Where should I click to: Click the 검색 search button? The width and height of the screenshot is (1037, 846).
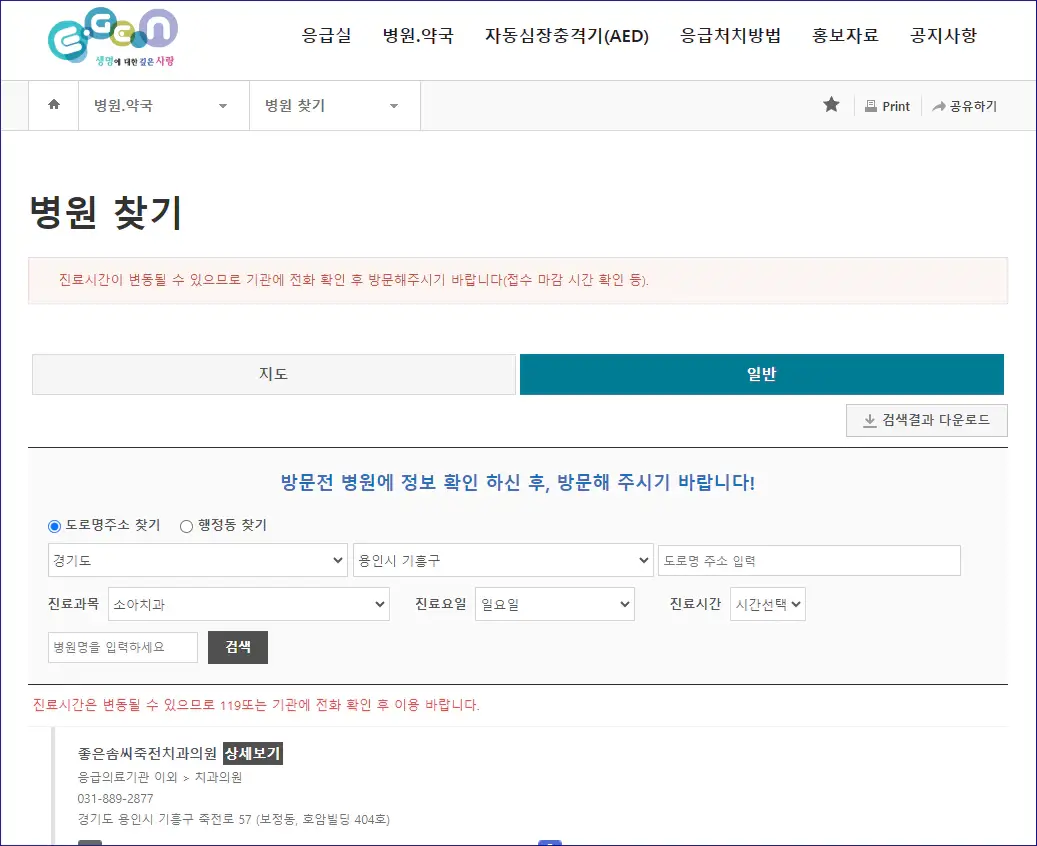tap(237, 647)
